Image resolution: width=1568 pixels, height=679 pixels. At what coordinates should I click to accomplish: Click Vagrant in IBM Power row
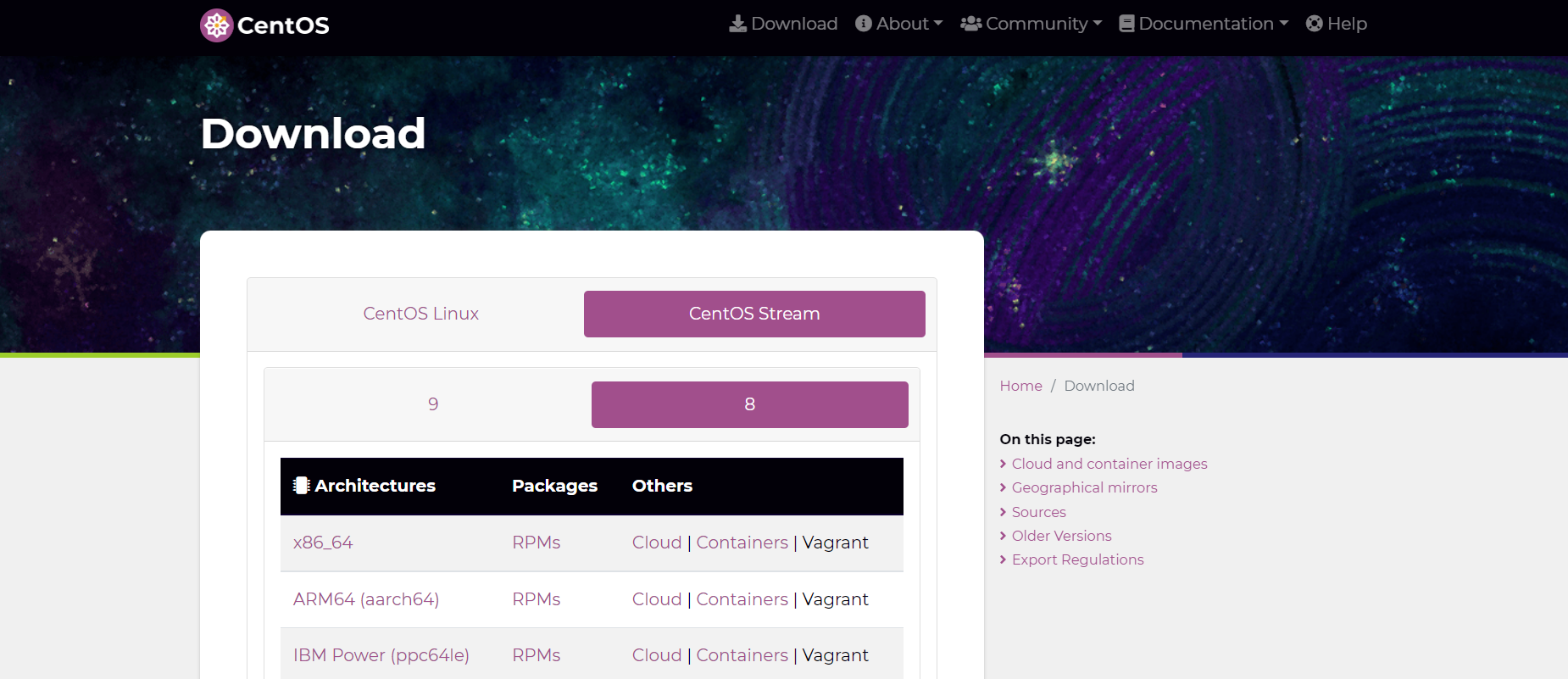[x=836, y=655]
